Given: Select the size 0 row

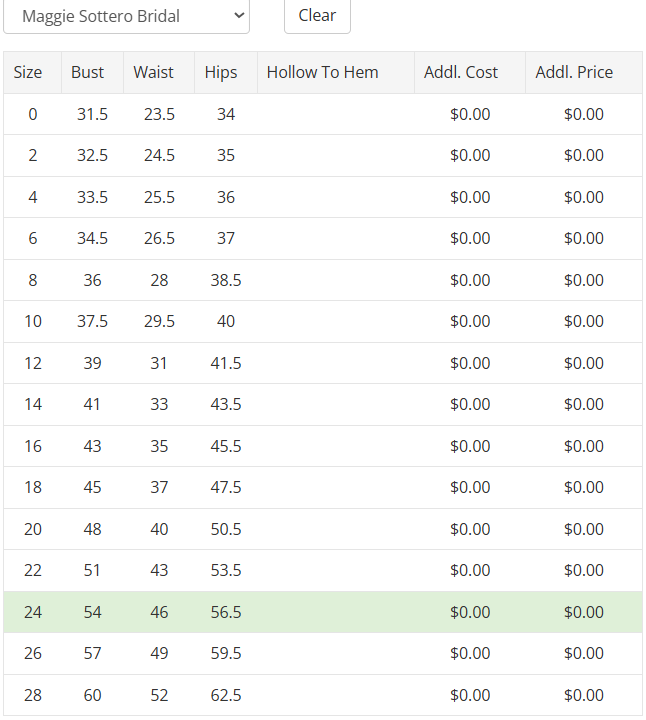Looking at the screenshot, I should tap(323, 114).
